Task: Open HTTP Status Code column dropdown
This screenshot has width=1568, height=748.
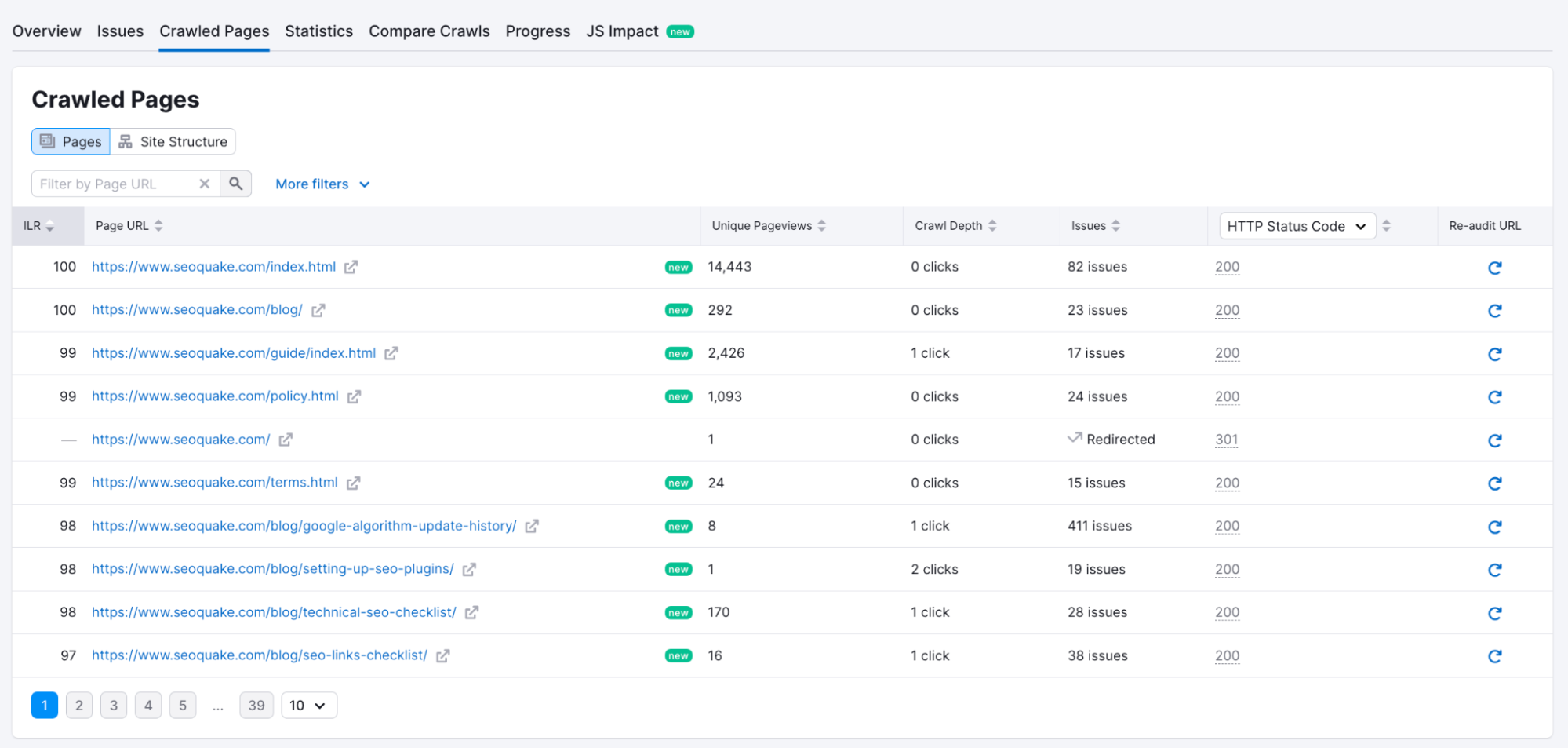Action: (1297, 226)
